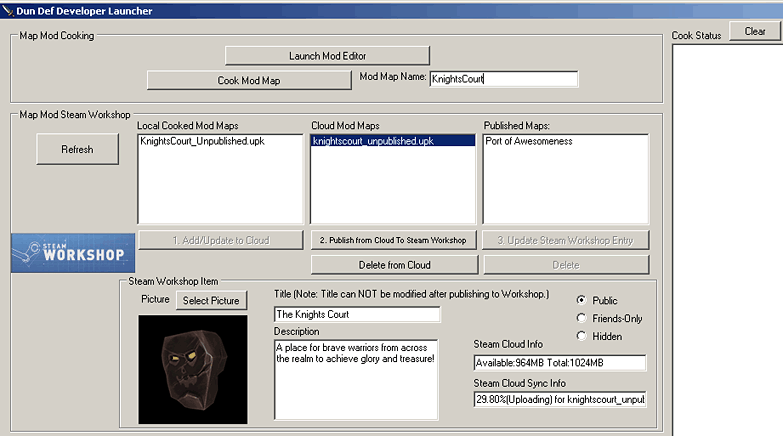Image resolution: width=783 pixels, height=436 pixels.
Task: Click the Steam Cloud Info field
Action: coord(560,363)
